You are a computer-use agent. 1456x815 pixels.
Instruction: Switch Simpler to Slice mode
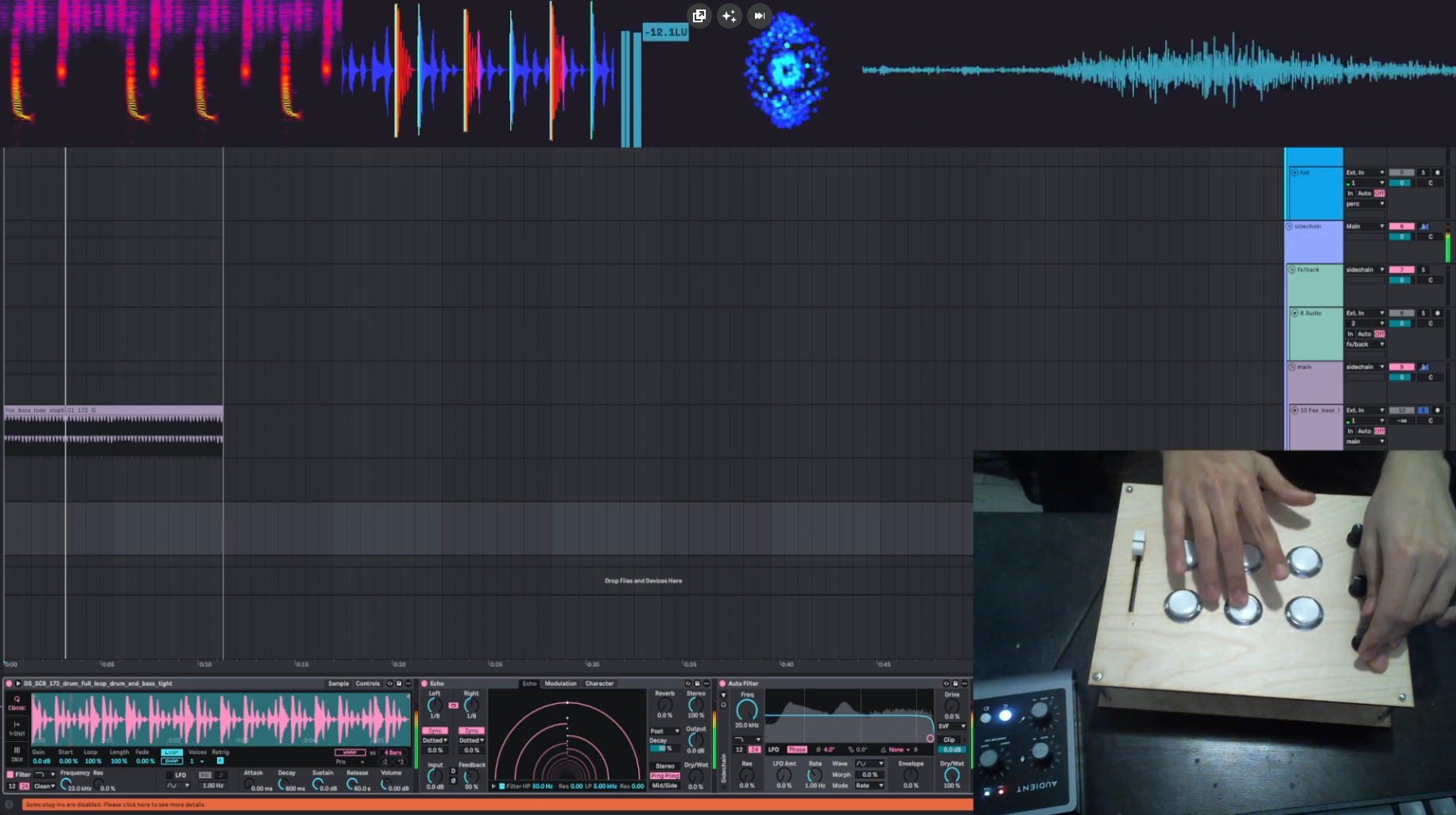[x=17, y=754]
